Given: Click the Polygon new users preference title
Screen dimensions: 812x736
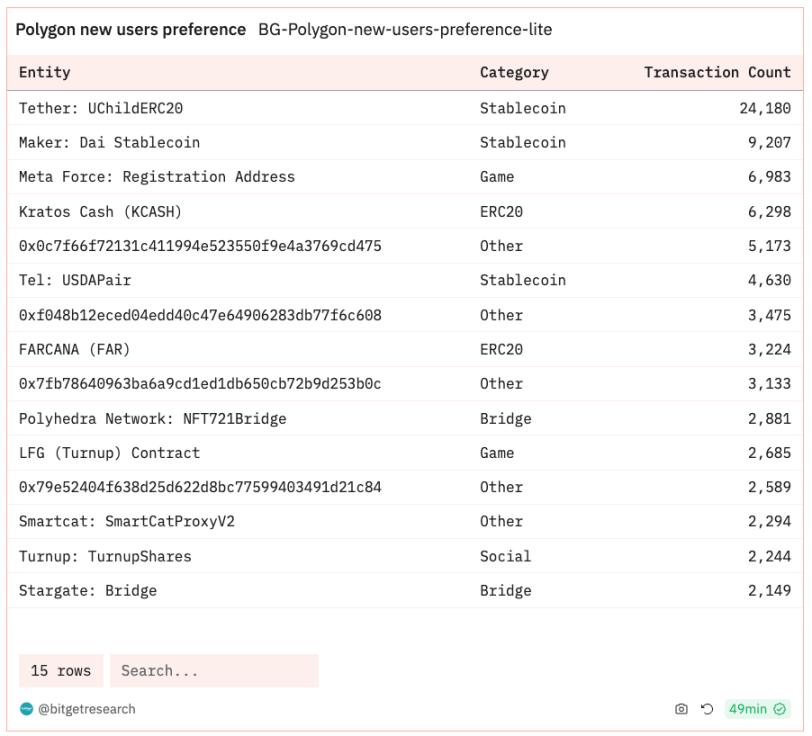Looking at the screenshot, I should click(130, 30).
